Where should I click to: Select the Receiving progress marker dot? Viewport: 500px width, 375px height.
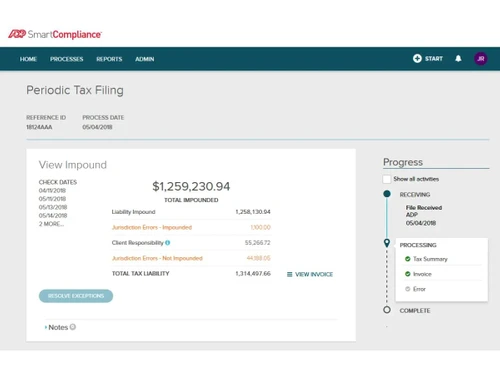coord(387,194)
